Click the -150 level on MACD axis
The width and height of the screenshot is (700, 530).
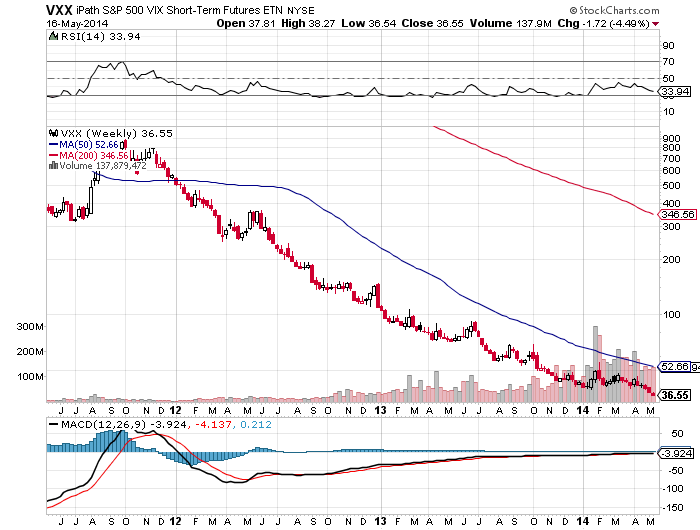point(674,507)
